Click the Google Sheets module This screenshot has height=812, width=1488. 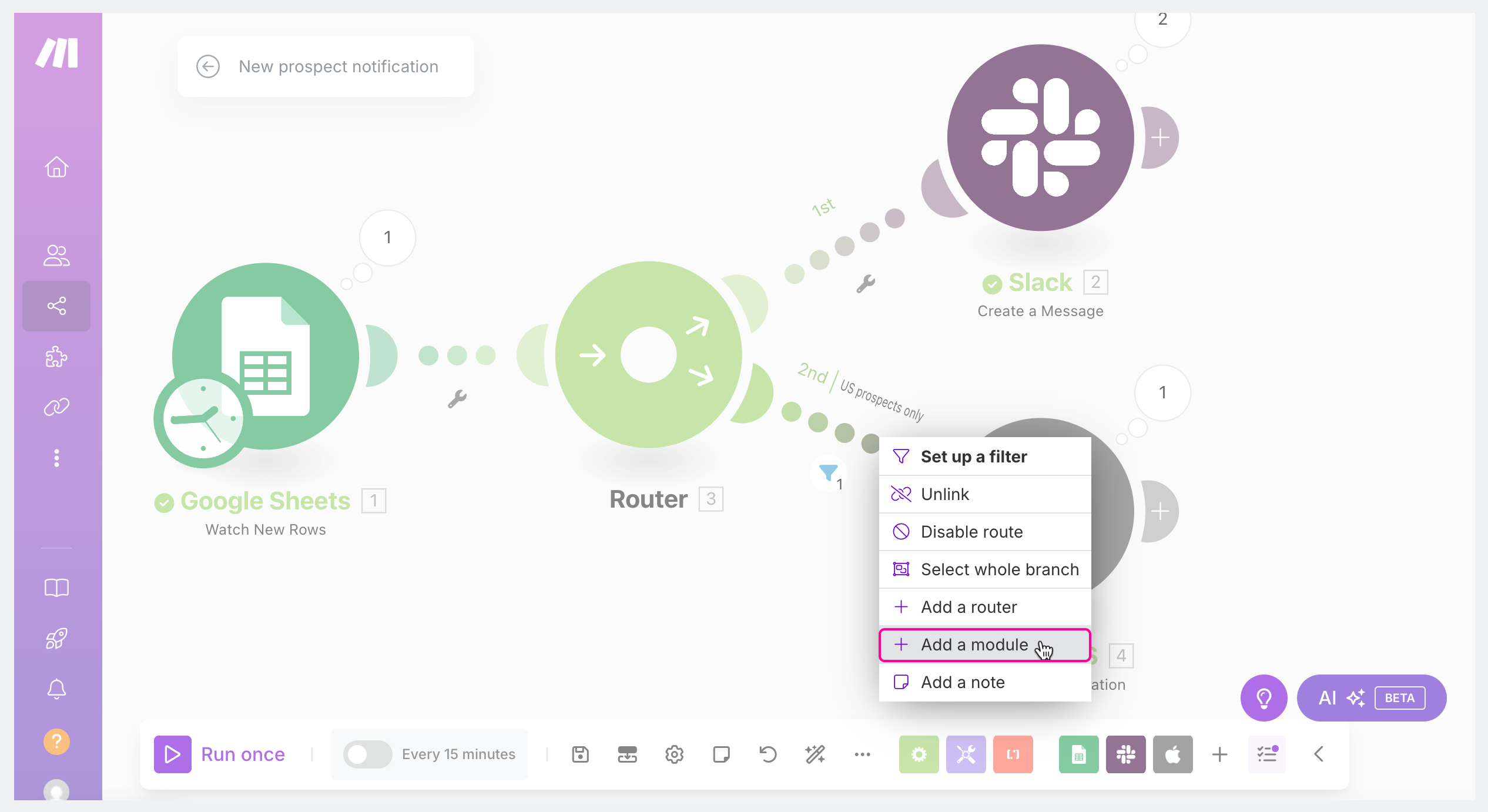pyautogui.click(x=266, y=356)
